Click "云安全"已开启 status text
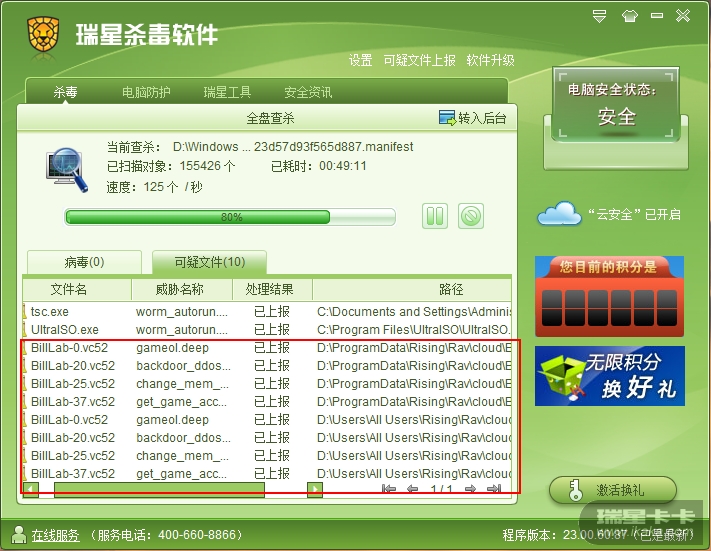This screenshot has width=711, height=551. pos(634,214)
